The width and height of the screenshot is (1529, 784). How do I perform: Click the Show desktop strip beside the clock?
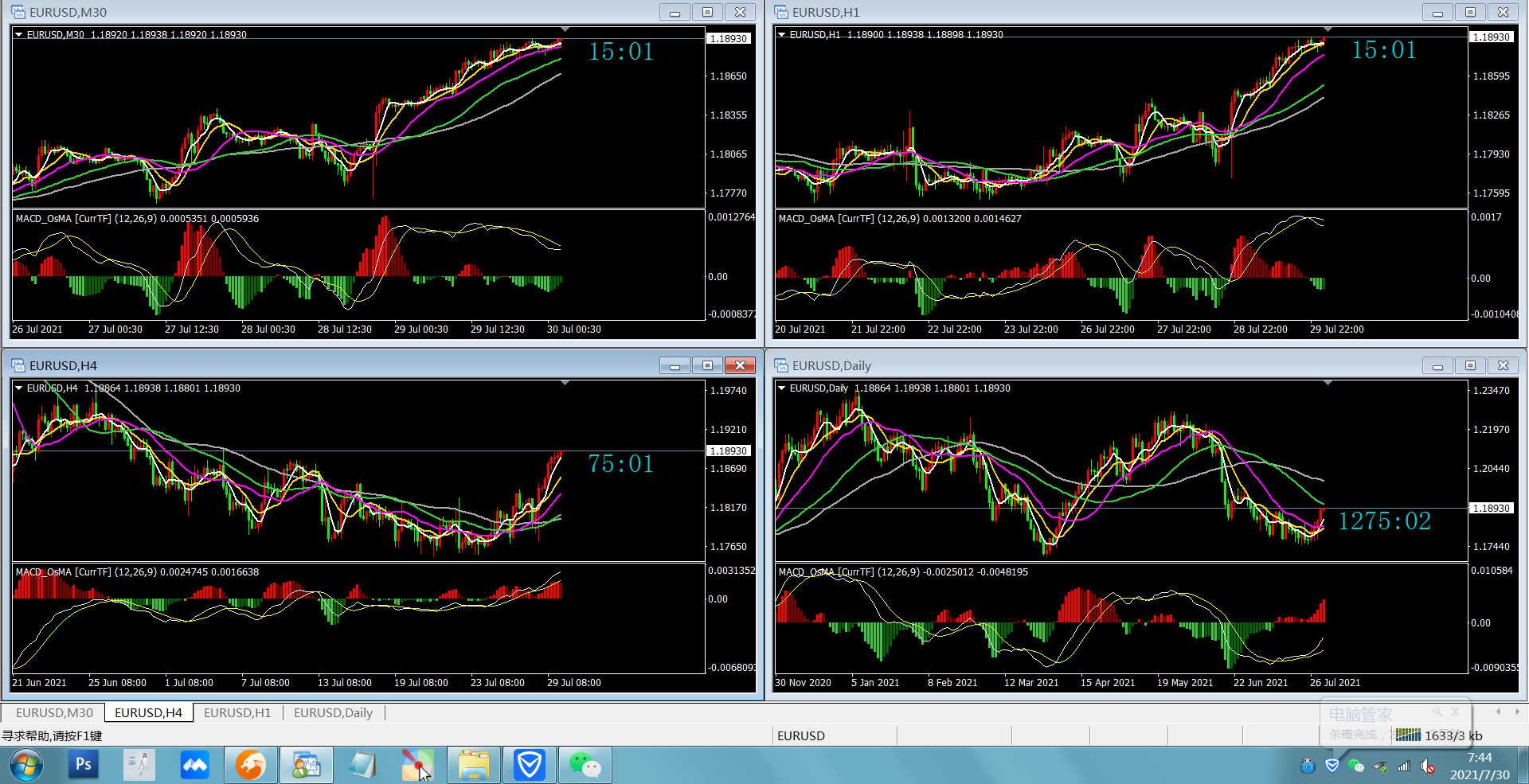click(1523, 766)
